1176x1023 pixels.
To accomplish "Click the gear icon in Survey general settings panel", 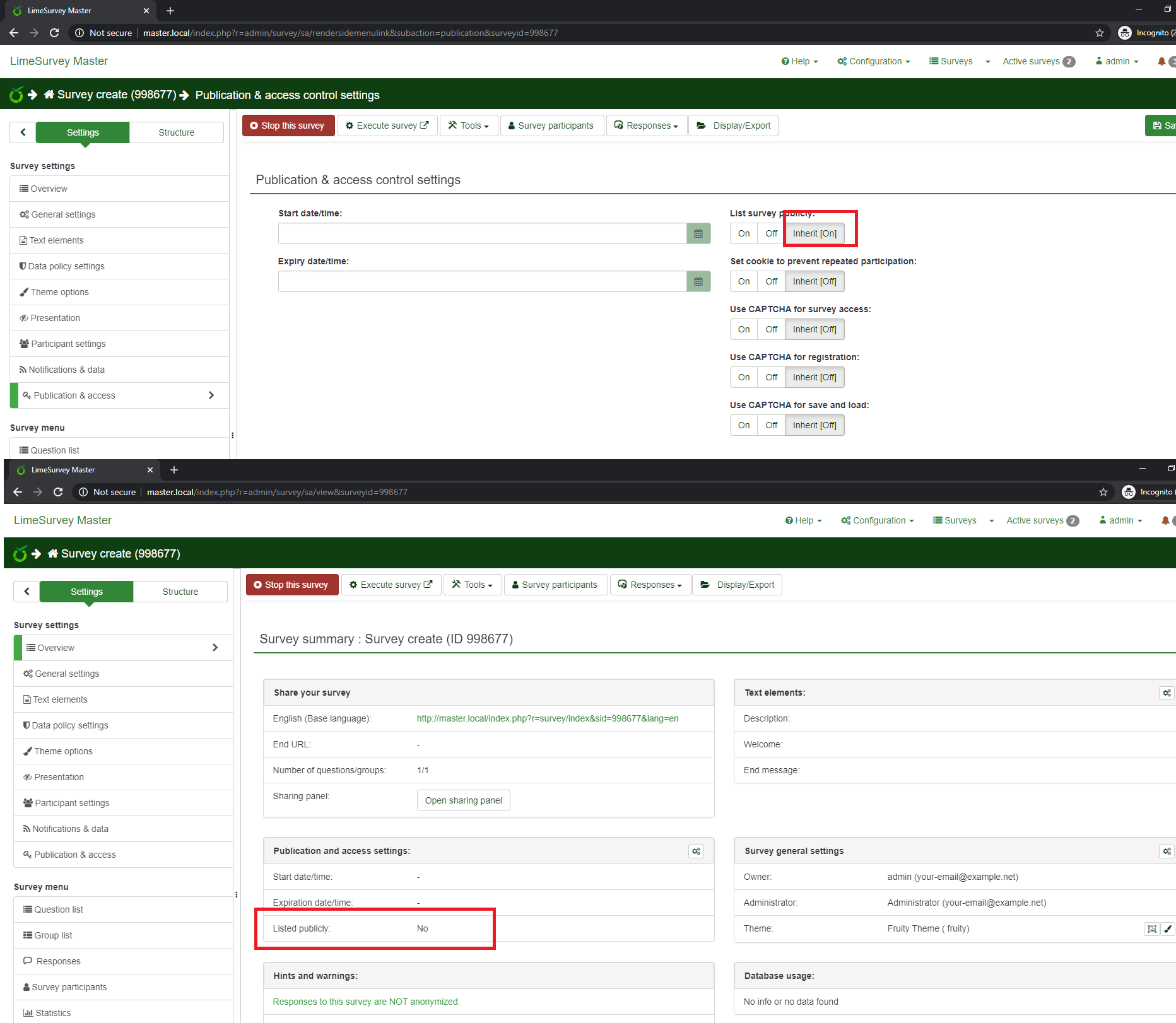I will click(1167, 851).
